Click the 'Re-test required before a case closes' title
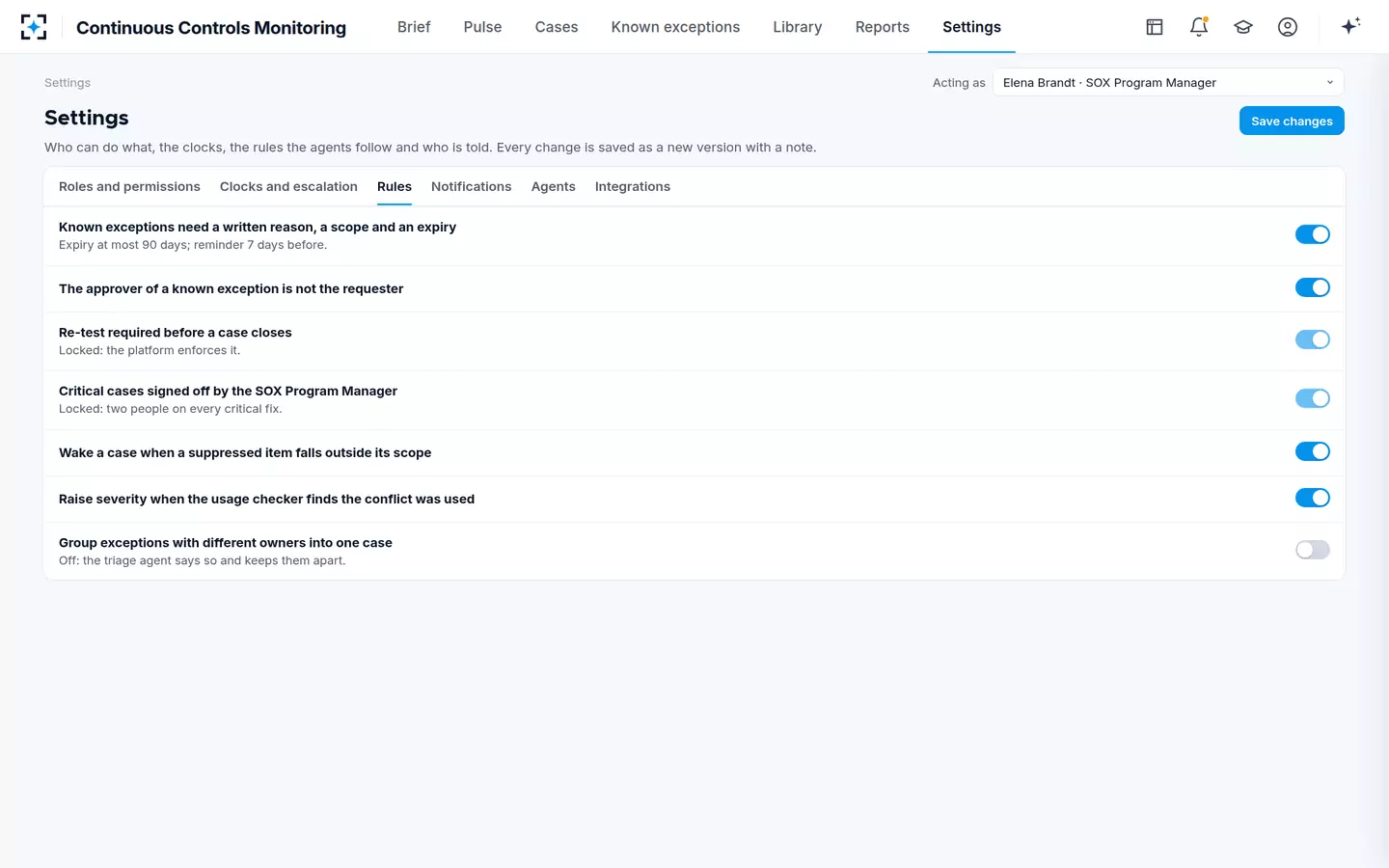The width and height of the screenshot is (1389, 868). pos(176,333)
